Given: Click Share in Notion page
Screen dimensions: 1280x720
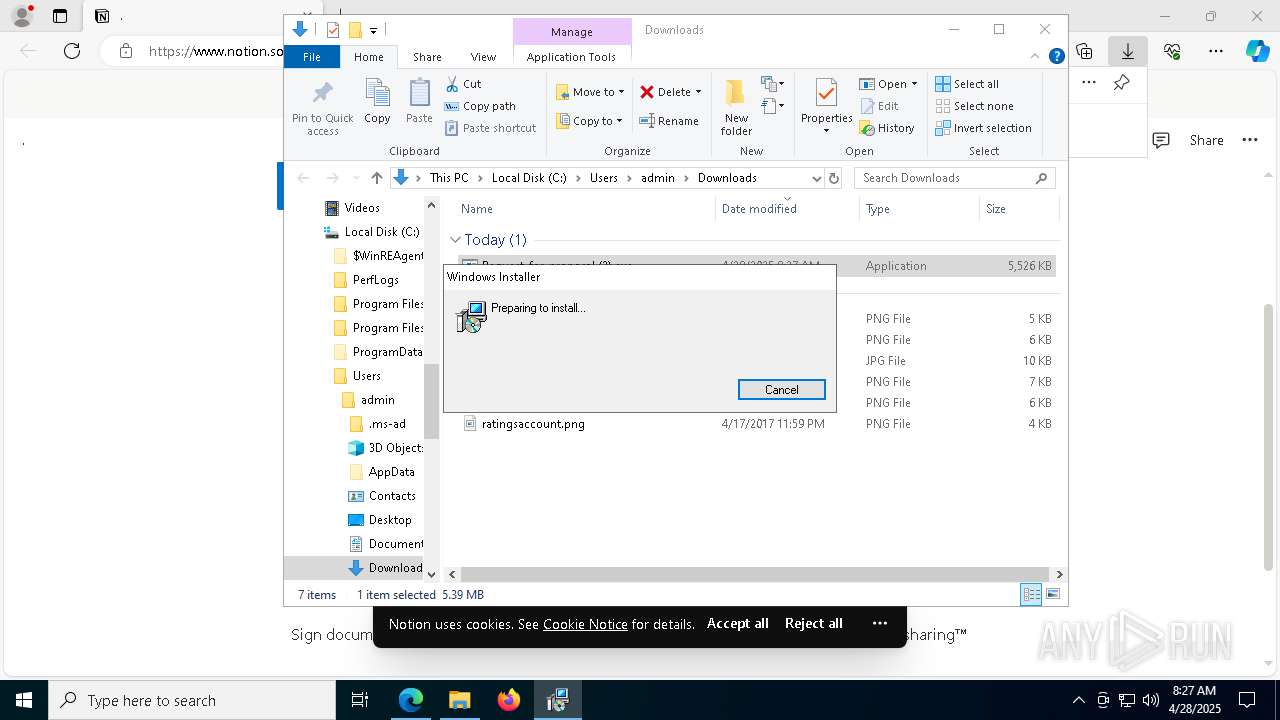Looking at the screenshot, I should coord(1206,140).
